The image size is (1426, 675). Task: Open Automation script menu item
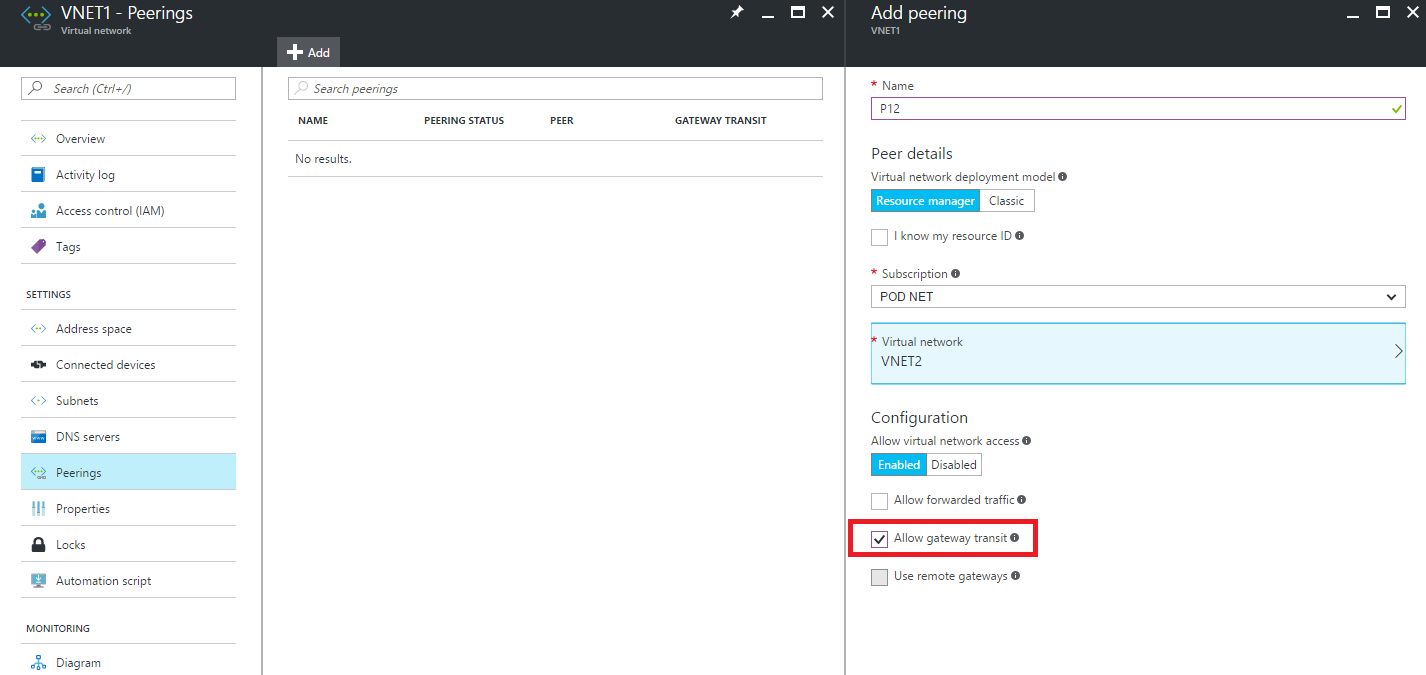pyautogui.click(x=103, y=581)
